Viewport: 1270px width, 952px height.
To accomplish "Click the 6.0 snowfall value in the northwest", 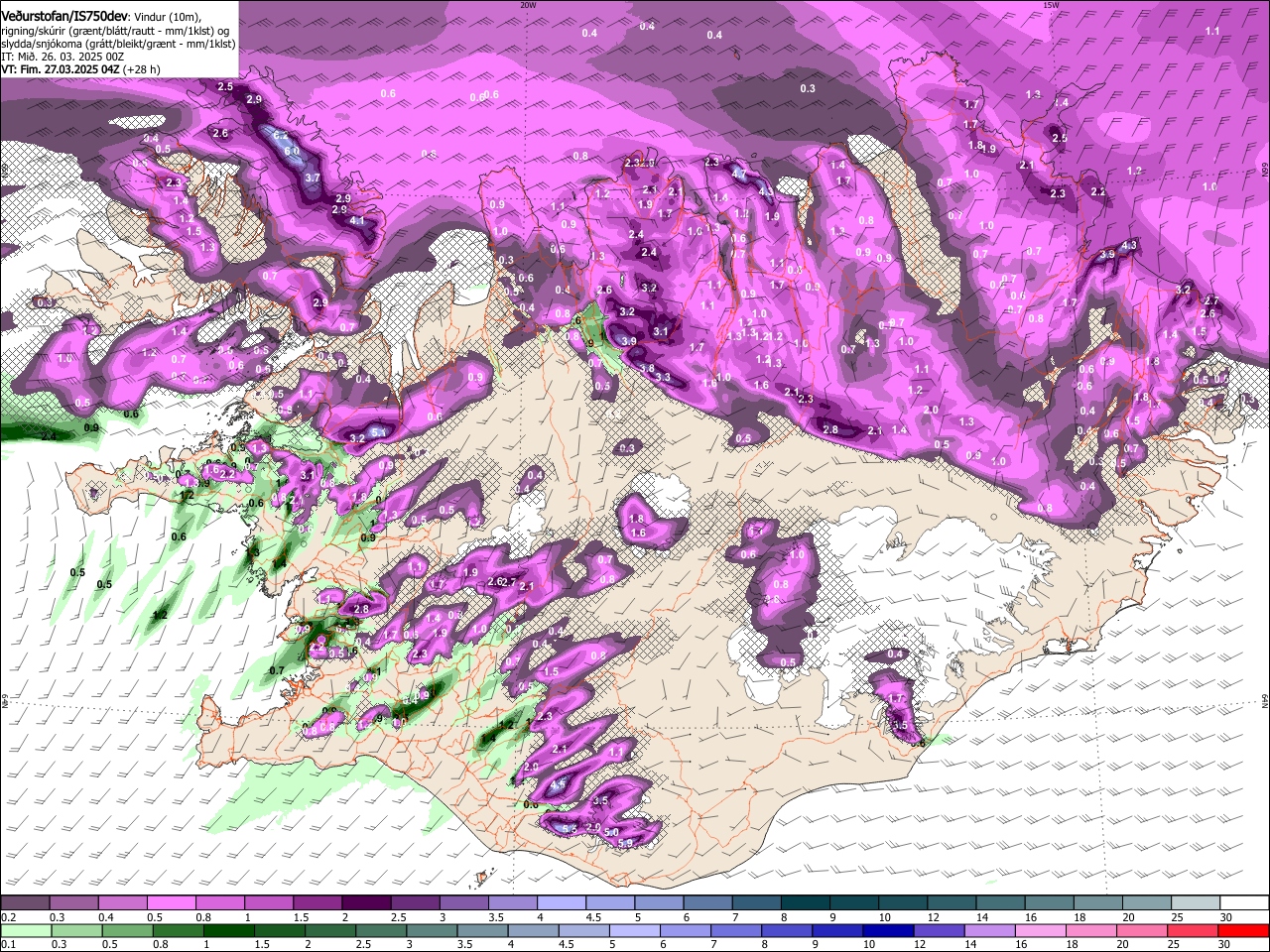I will [x=292, y=151].
